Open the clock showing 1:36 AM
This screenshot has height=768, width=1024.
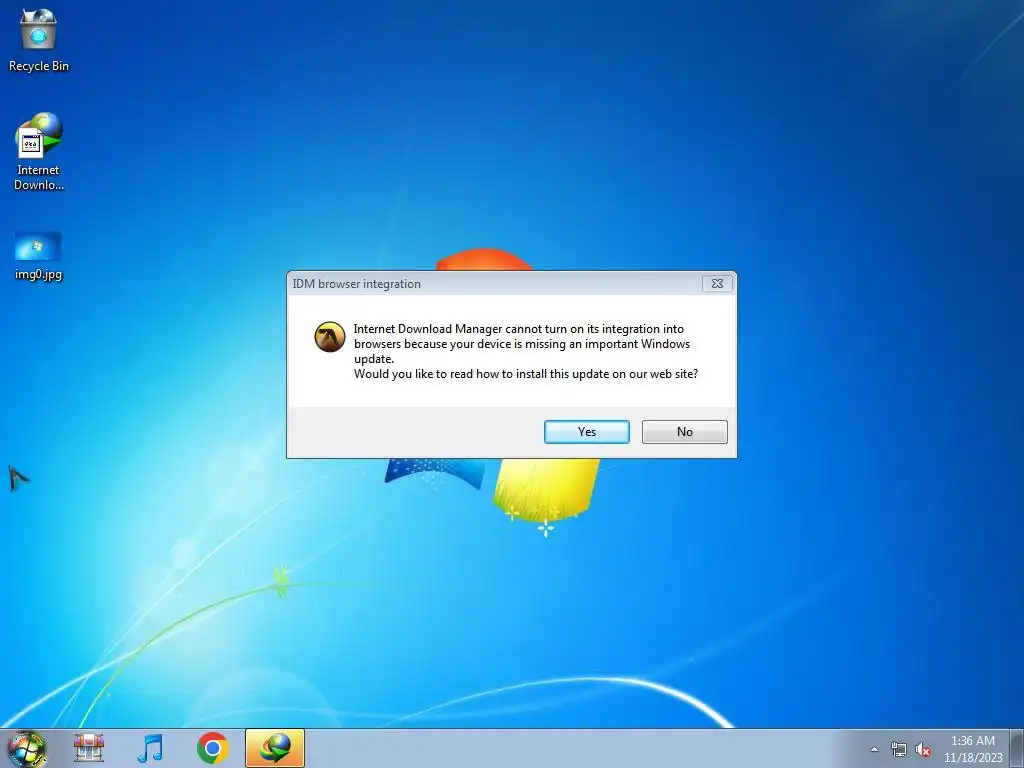973,749
